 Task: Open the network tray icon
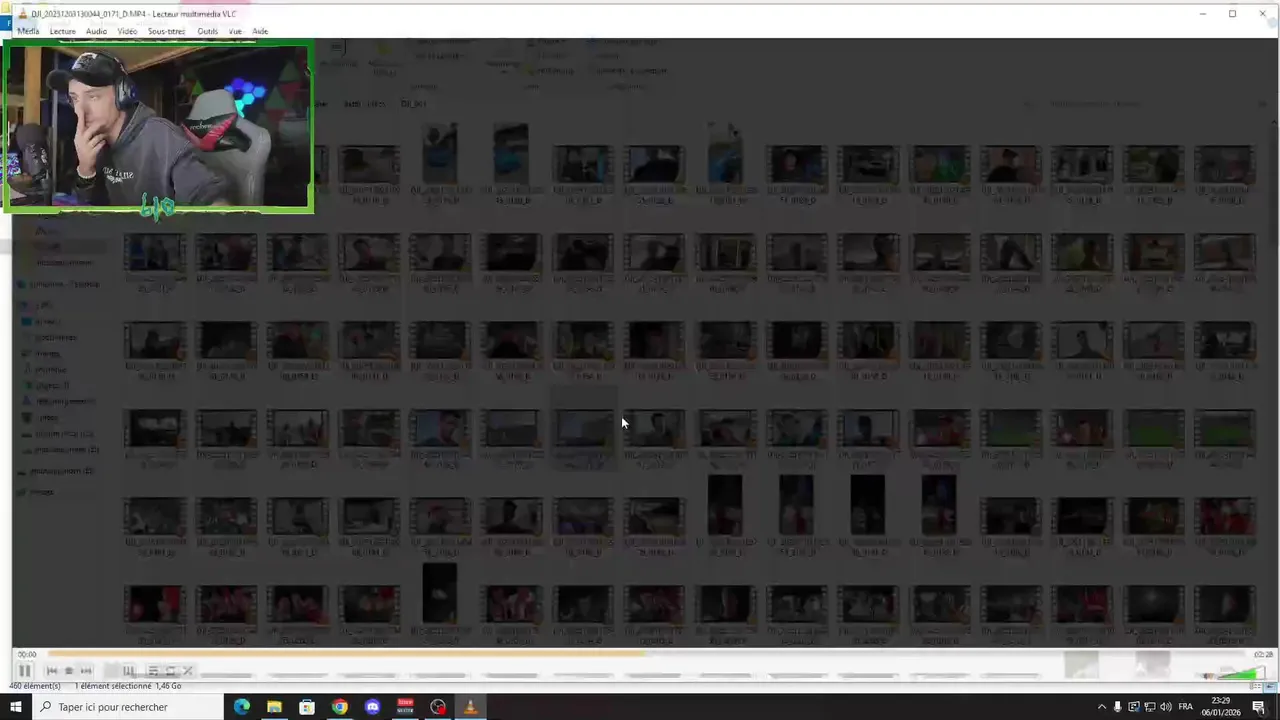(x=1150, y=707)
